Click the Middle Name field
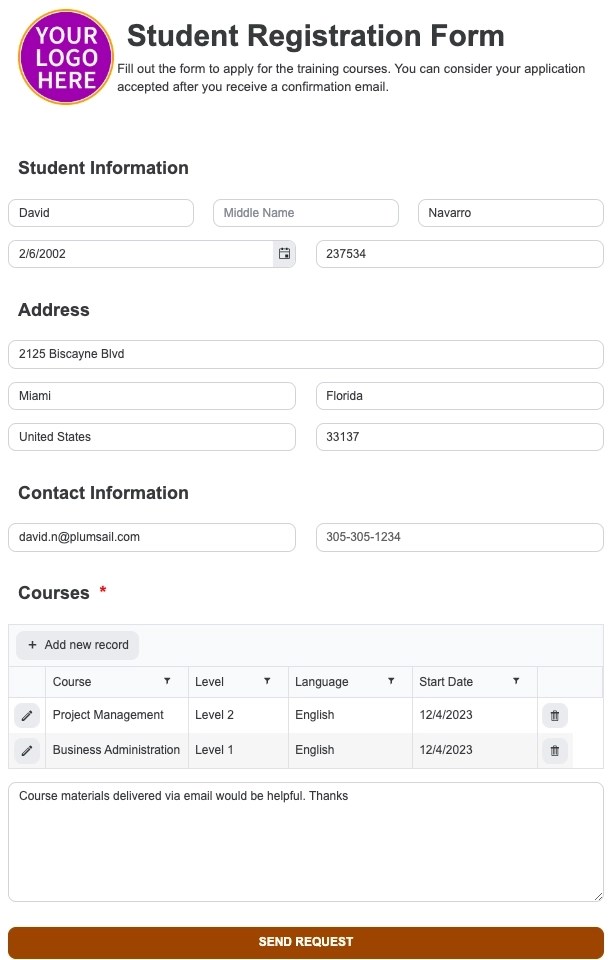The height and width of the screenshot is (960, 610). pyautogui.click(x=306, y=213)
